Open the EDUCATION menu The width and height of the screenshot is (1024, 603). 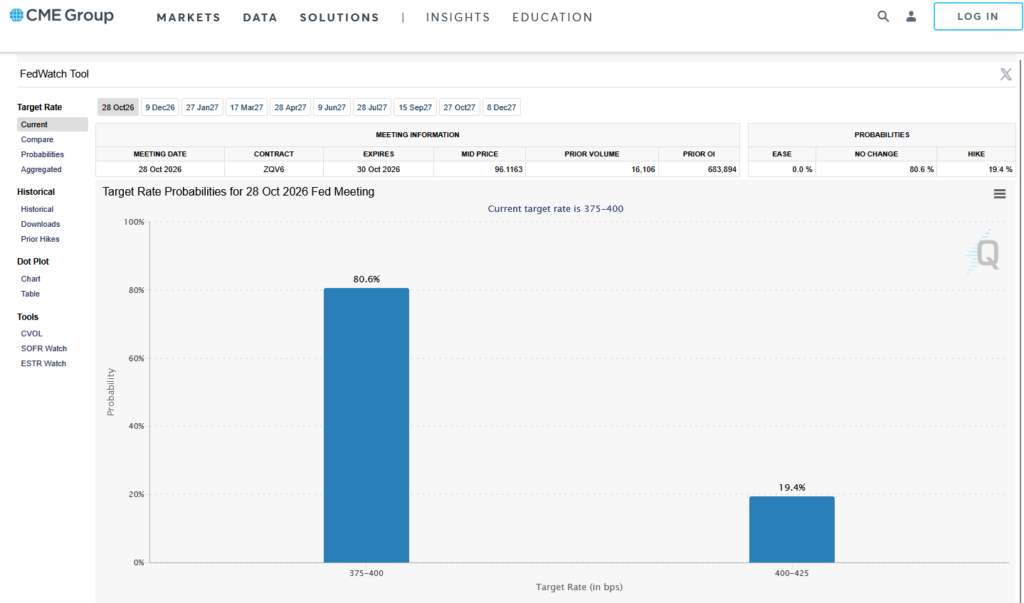click(552, 18)
